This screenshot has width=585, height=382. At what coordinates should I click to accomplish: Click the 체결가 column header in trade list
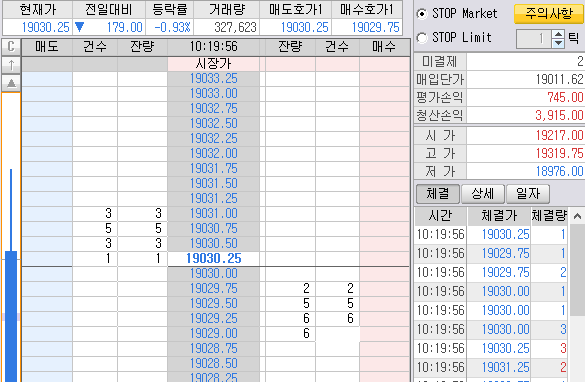click(499, 216)
